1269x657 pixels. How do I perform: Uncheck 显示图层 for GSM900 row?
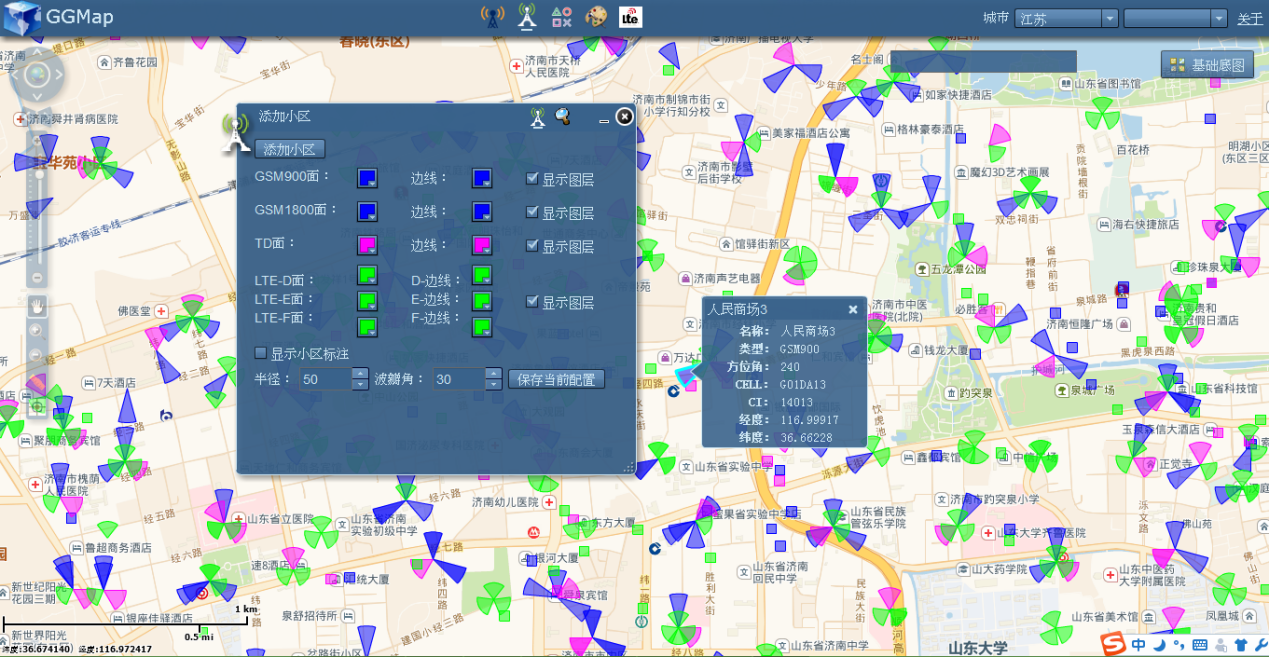point(533,179)
